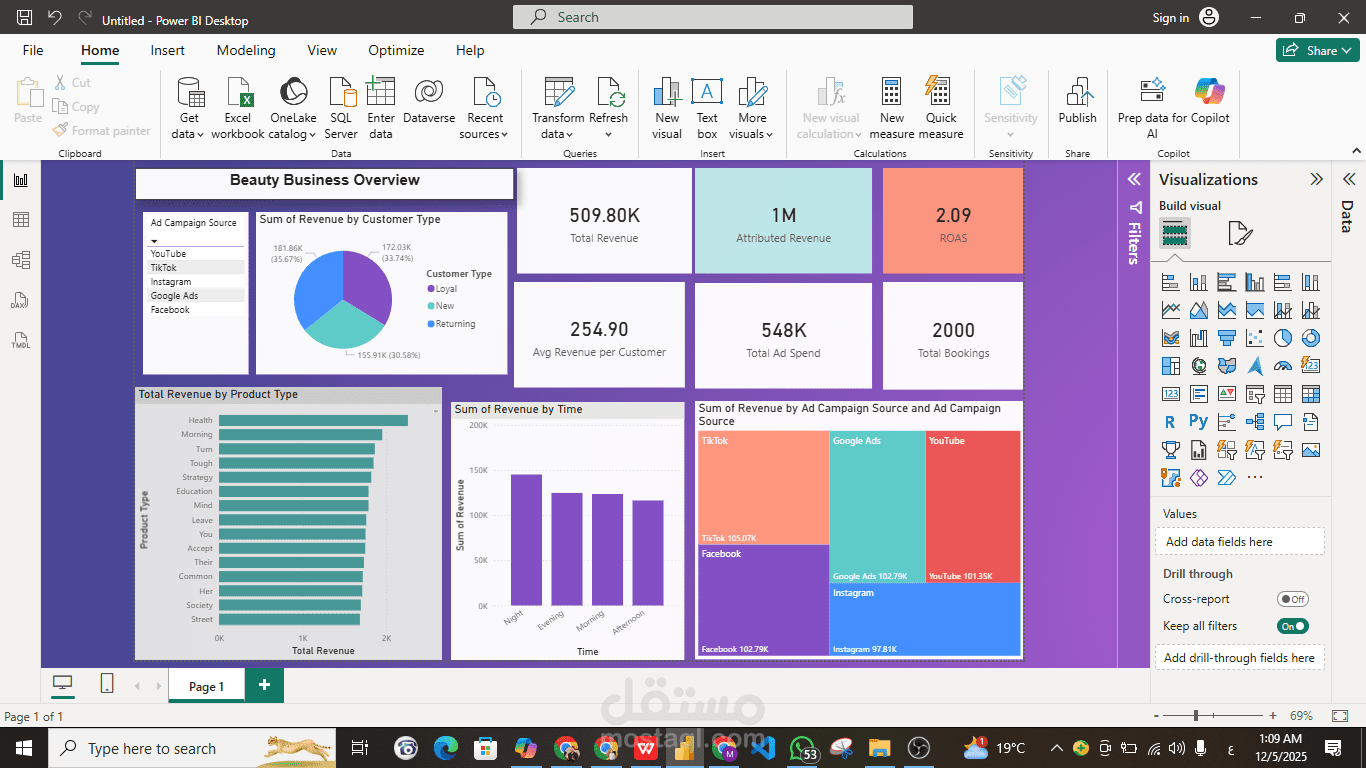Add a new report page with the plus button
The image size is (1366, 768).
(x=262, y=685)
